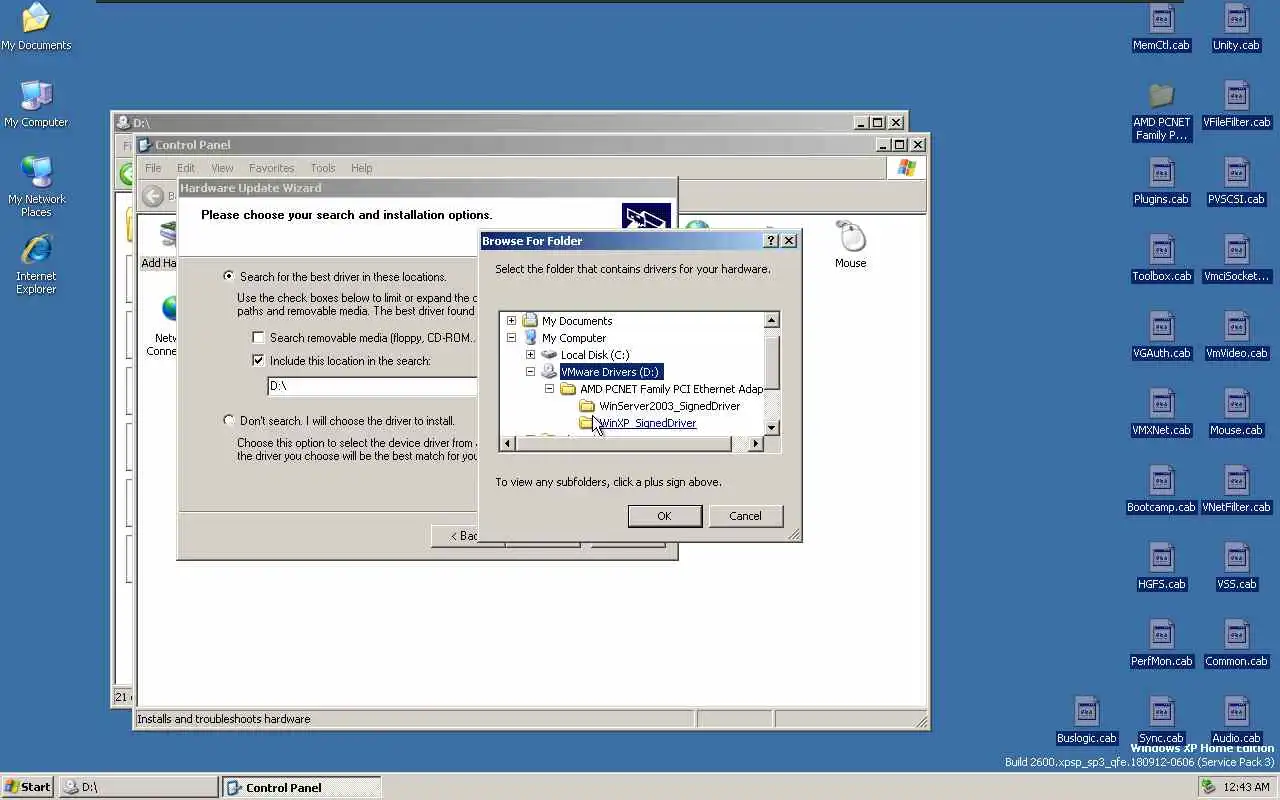The image size is (1280, 800).
Task: Select VmVideo.cab desktop file
Action: tap(1236, 335)
